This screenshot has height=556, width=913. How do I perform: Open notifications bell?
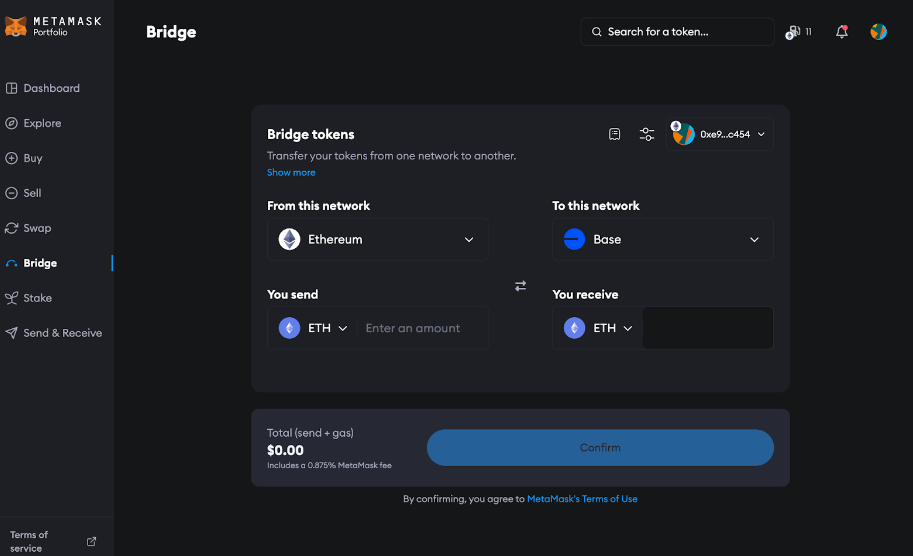pyautogui.click(x=841, y=32)
